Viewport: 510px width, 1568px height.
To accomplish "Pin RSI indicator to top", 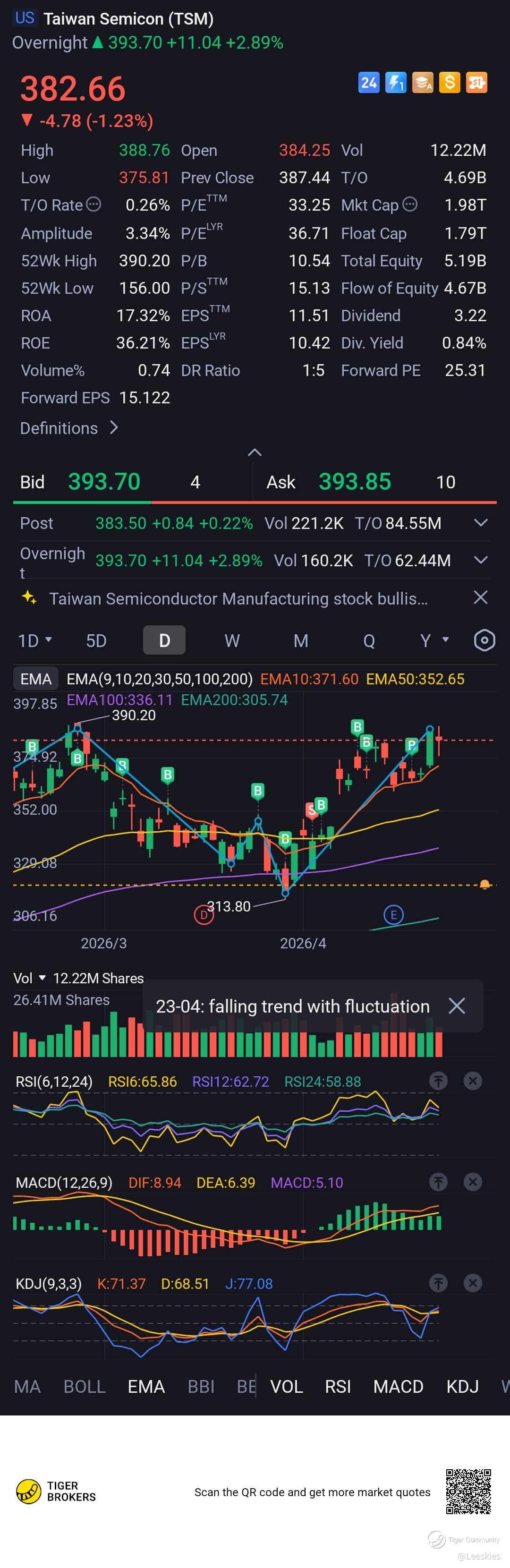I will pos(438,1081).
